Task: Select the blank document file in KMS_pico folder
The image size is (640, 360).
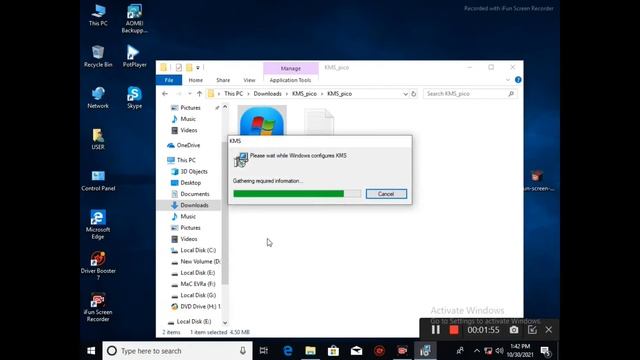Action: (319, 122)
